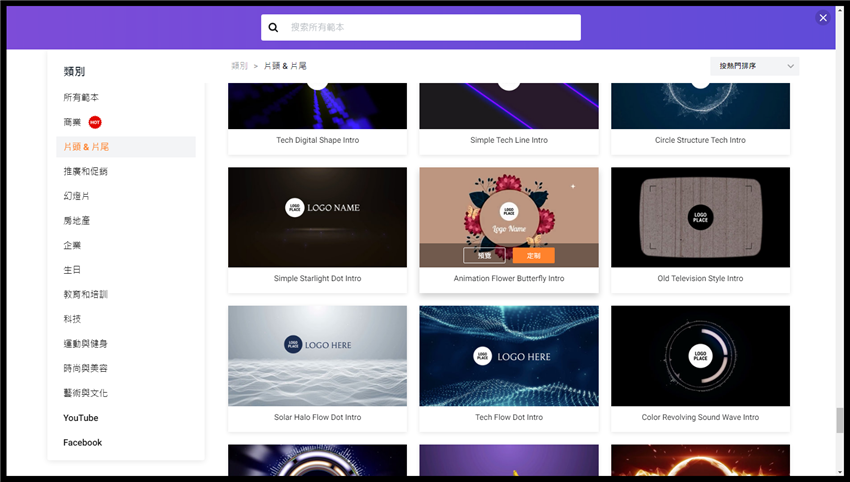Viewport: 850px width, 482px height.
Task: Click 'Old Television Style Intro' title
Action: [x=700, y=278]
